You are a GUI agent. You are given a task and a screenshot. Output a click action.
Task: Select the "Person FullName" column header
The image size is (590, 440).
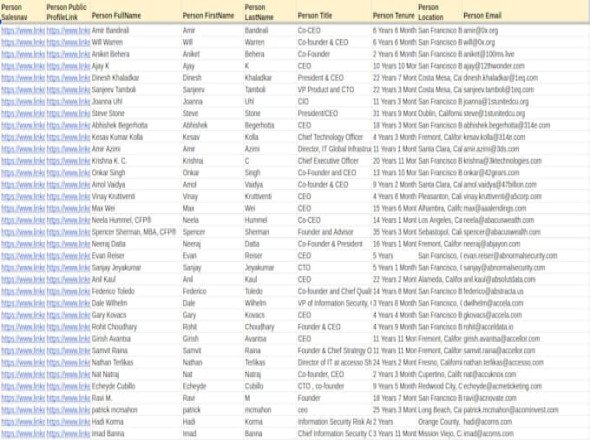pyautogui.click(x=116, y=16)
